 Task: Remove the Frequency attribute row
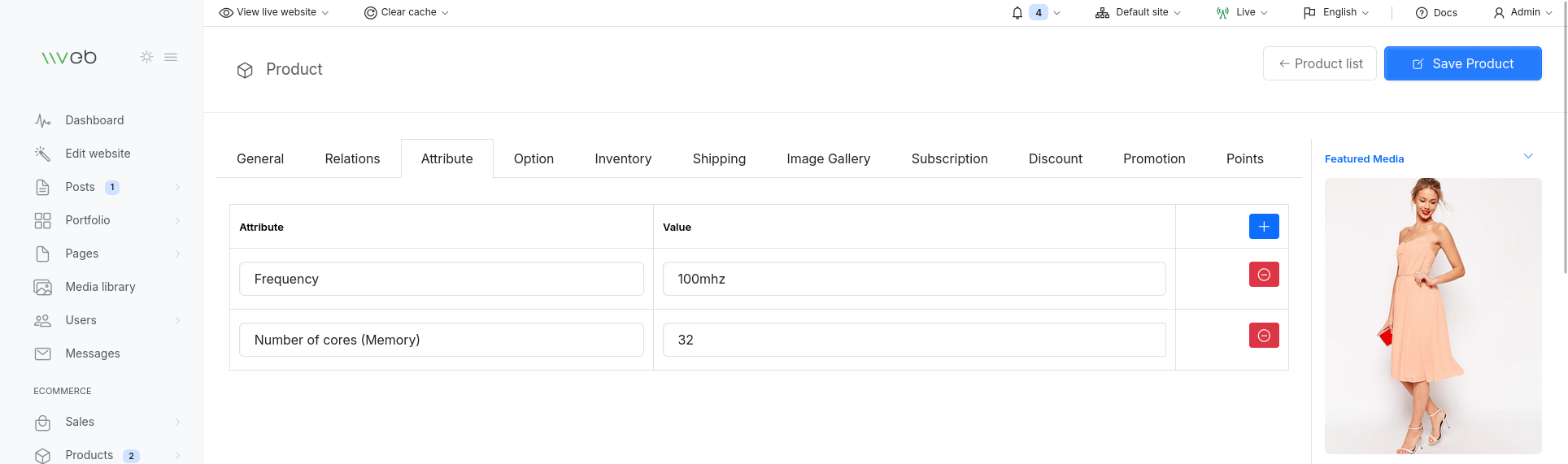1263,275
